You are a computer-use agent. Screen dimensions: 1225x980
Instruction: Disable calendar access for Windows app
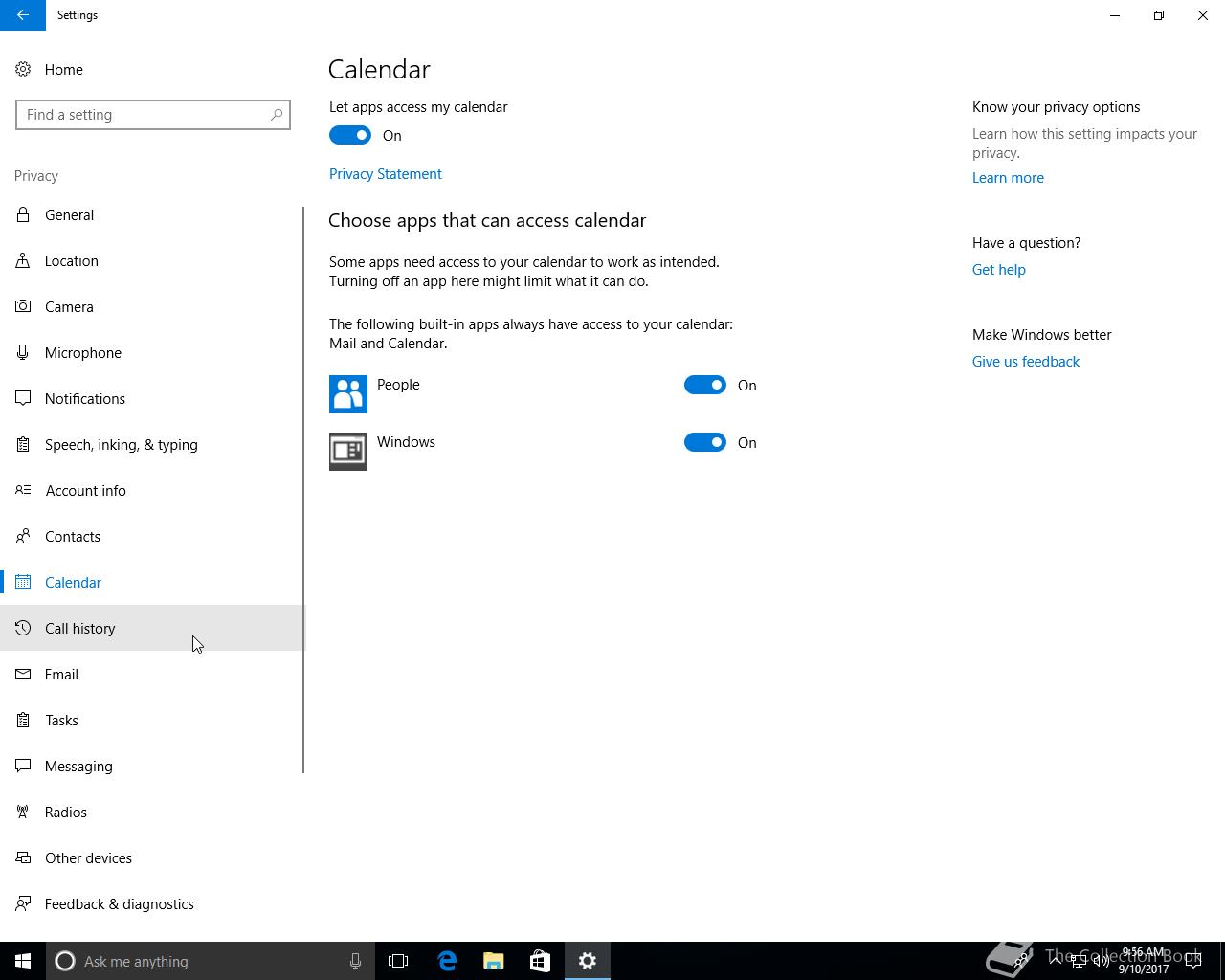coord(705,442)
